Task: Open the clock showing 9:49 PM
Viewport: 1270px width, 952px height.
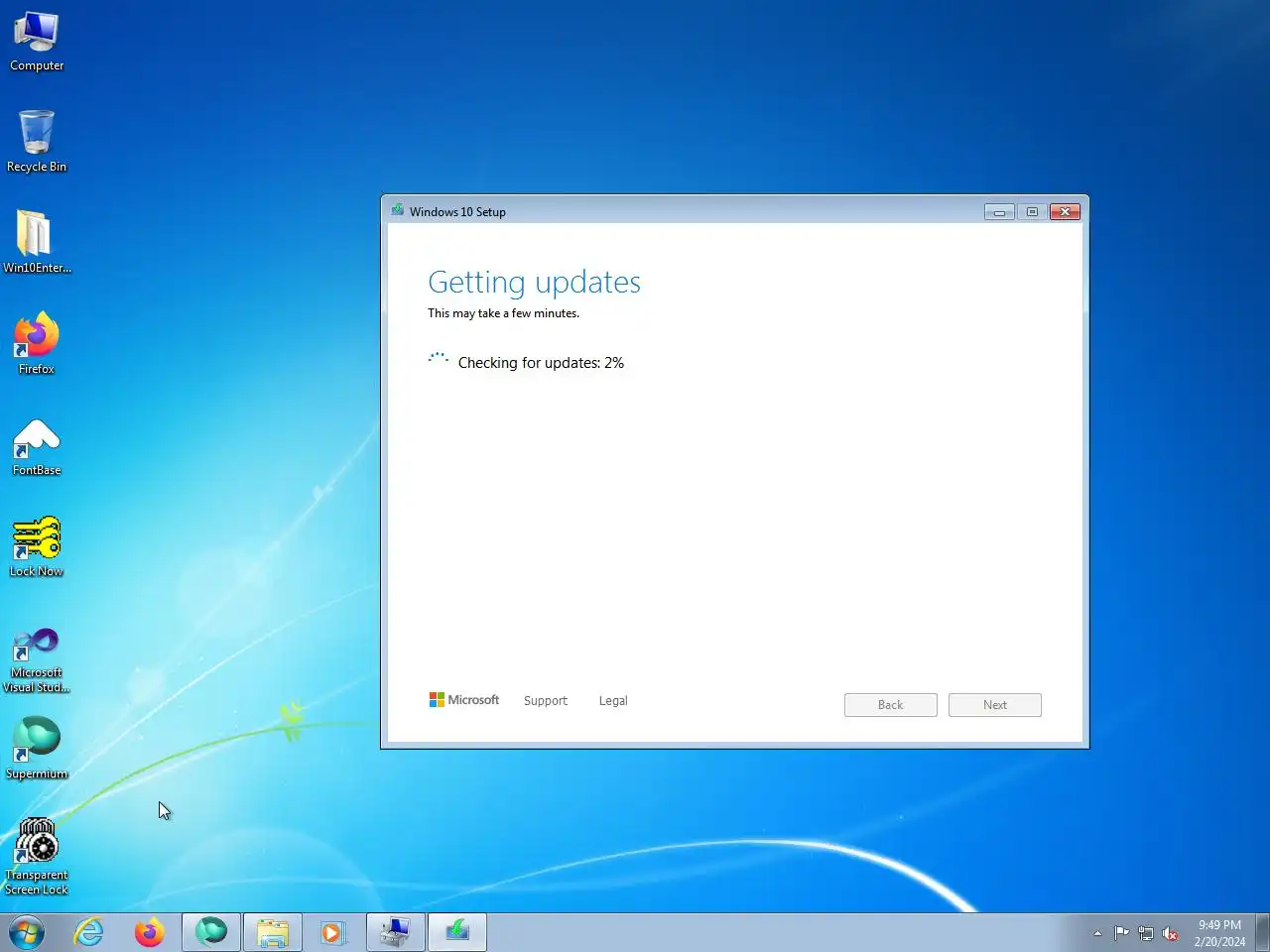Action: point(1219,933)
